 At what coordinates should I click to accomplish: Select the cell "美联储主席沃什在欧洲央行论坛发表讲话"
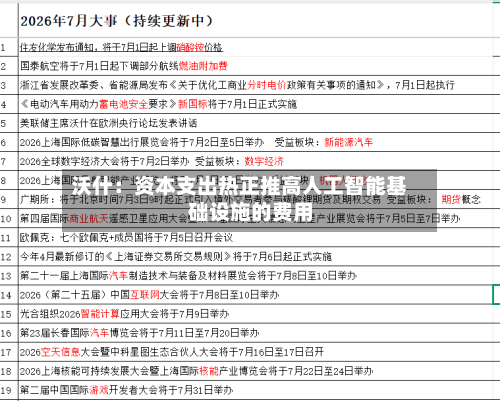(256, 123)
